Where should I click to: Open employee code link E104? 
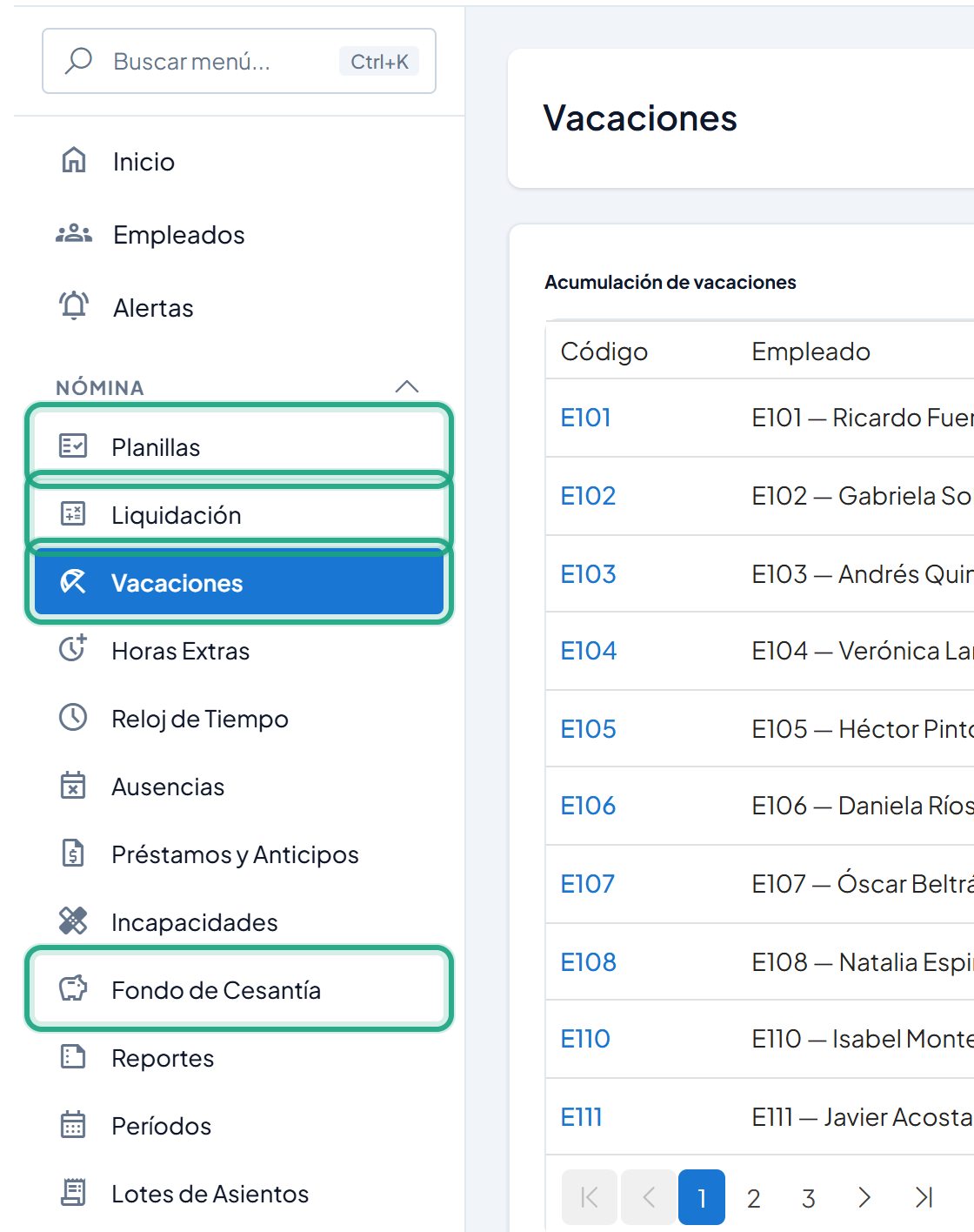tap(588, 651)
